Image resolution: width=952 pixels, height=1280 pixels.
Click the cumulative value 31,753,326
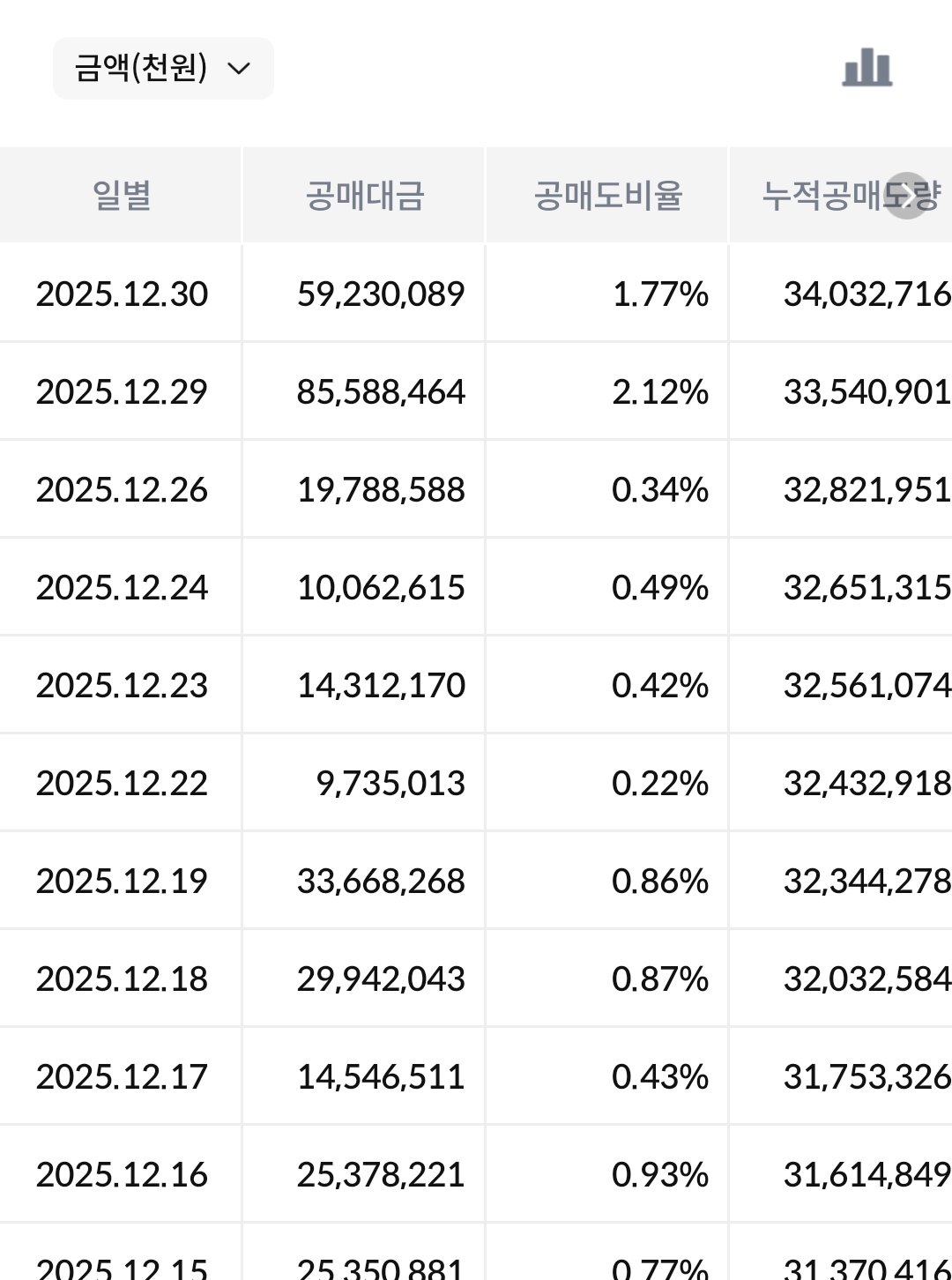coord(867,1076)
